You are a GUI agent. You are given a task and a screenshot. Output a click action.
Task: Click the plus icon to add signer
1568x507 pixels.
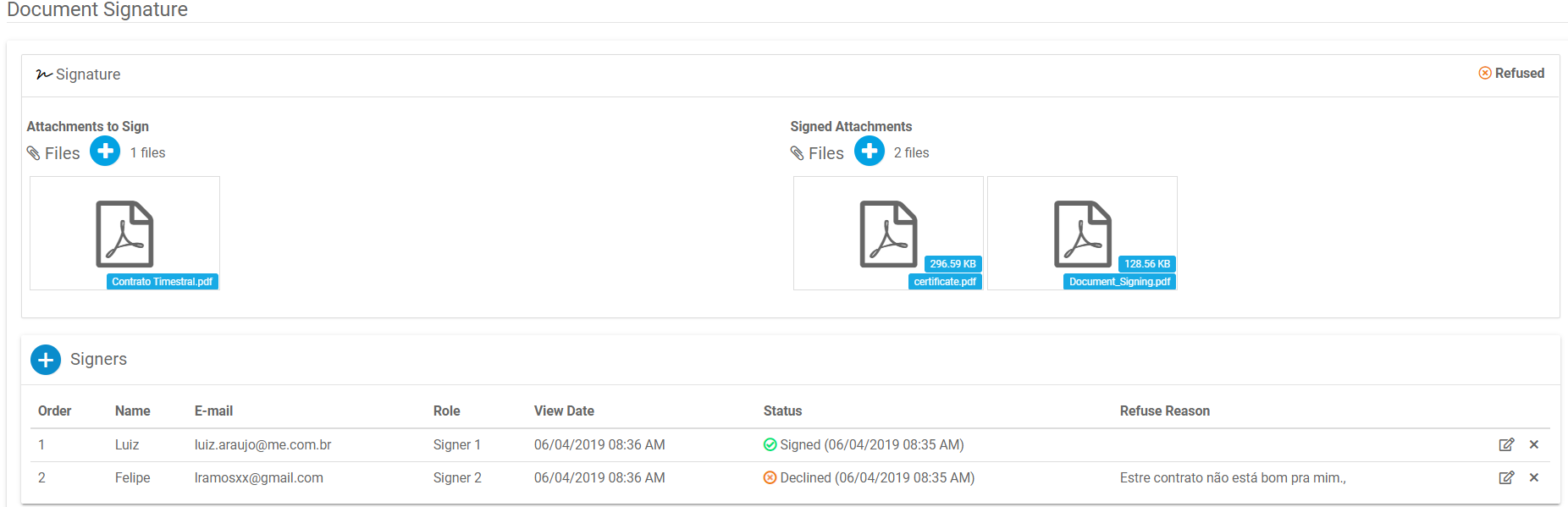[x=46, y=360]
